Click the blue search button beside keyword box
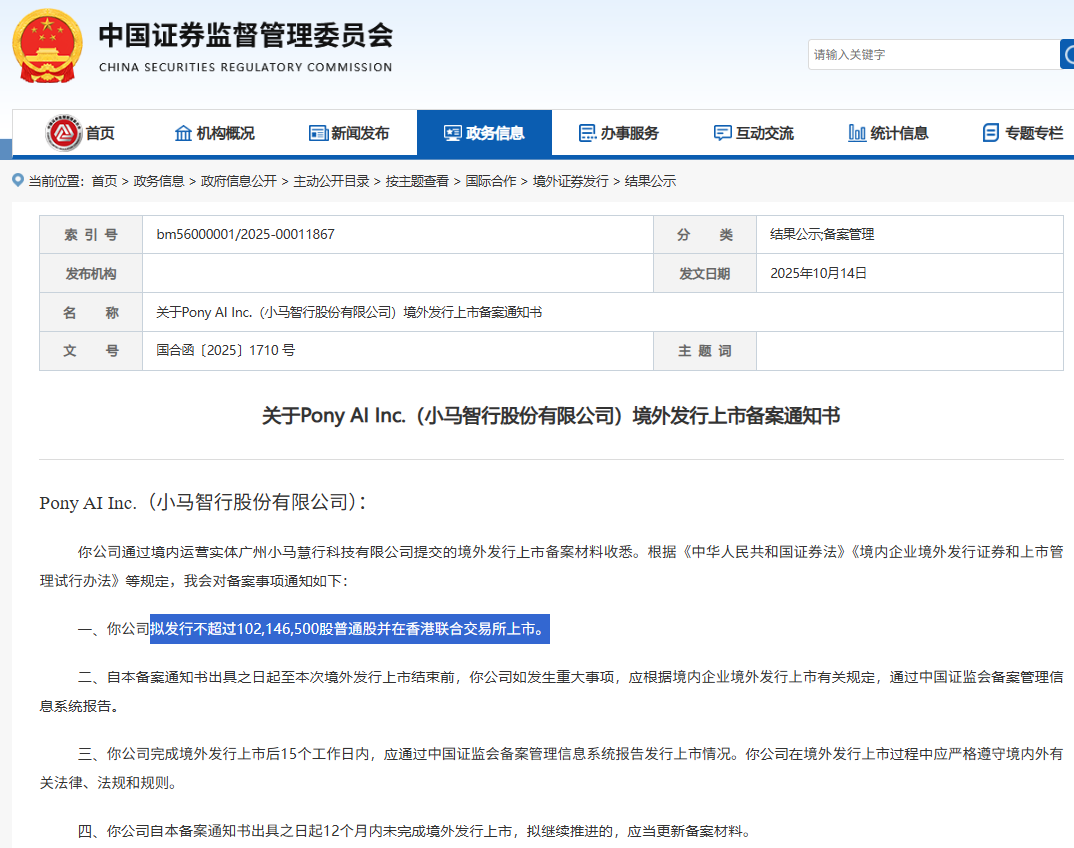 (1066, 54)
